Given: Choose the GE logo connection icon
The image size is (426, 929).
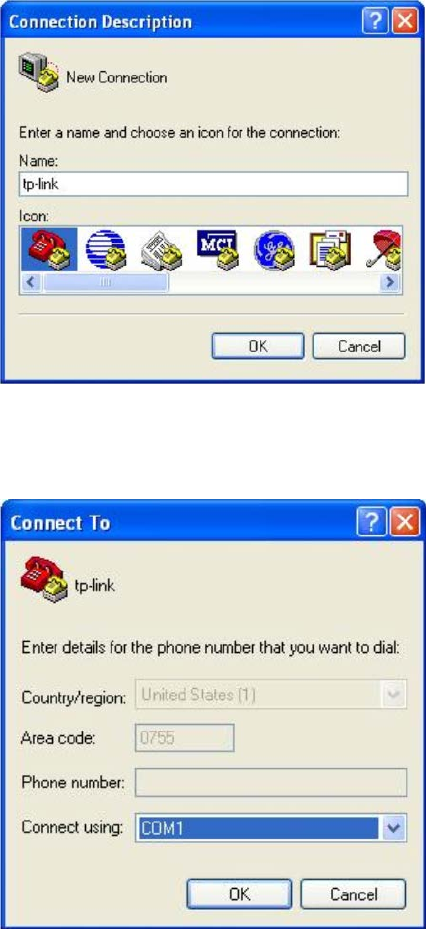Looking at the screenshot, I should [x=276, y=249].
